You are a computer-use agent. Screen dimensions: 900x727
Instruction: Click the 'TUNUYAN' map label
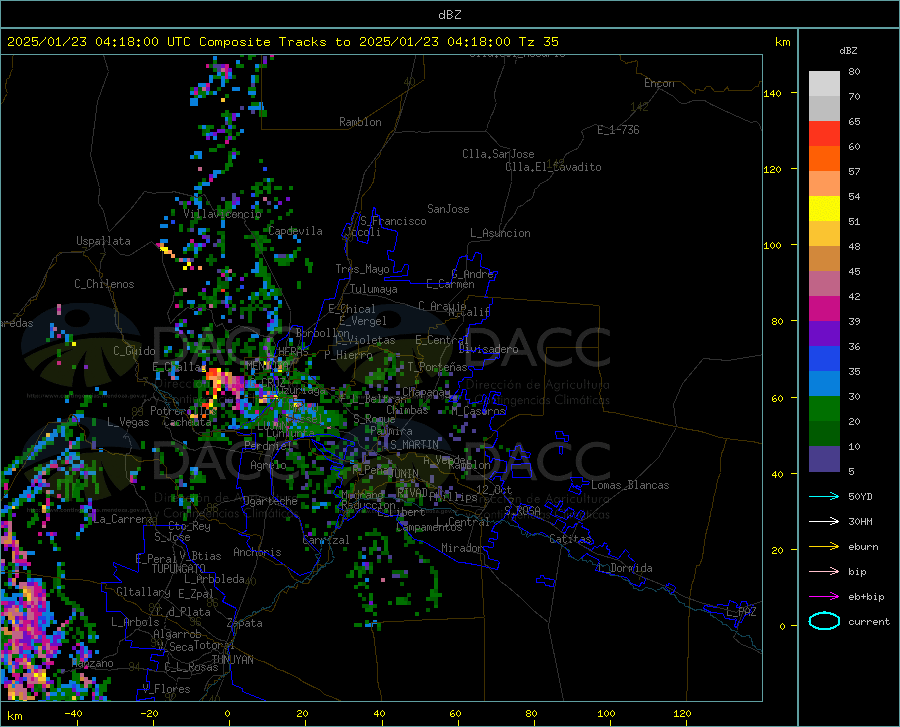tap(232, 660)
